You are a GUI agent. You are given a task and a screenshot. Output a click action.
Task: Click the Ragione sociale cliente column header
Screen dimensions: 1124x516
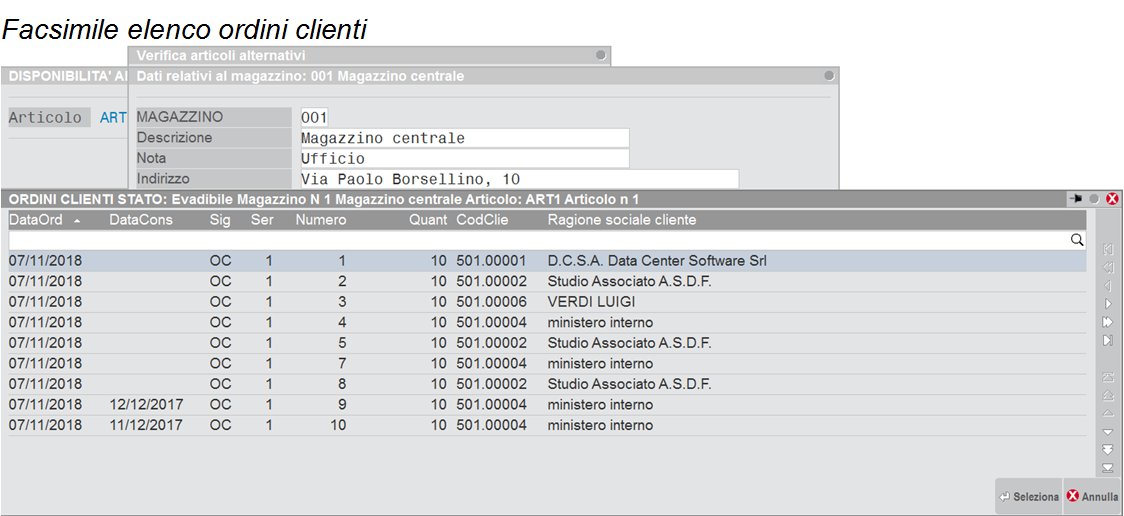(621, 220)
